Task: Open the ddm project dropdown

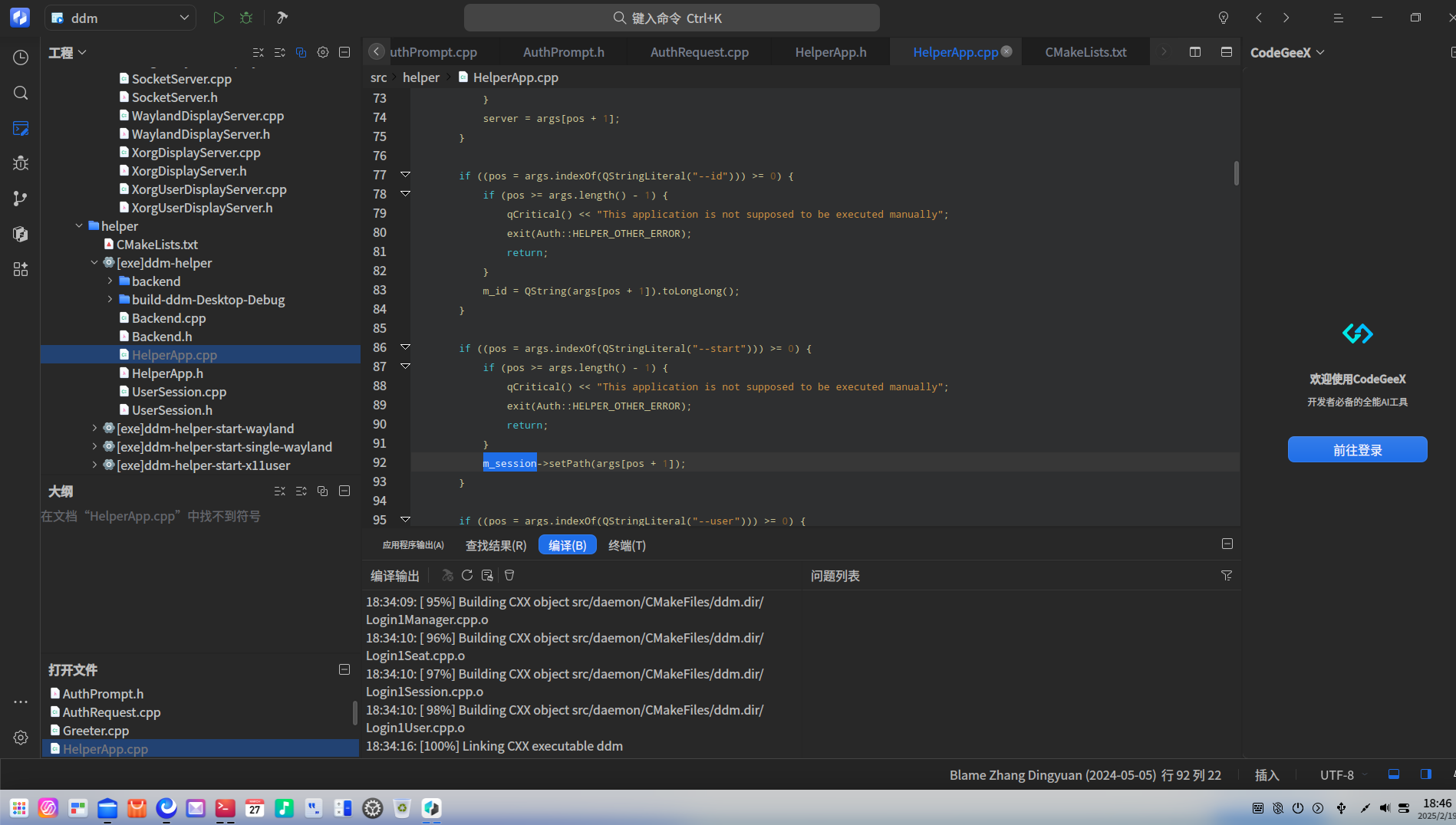Action: tap(120, 18)
